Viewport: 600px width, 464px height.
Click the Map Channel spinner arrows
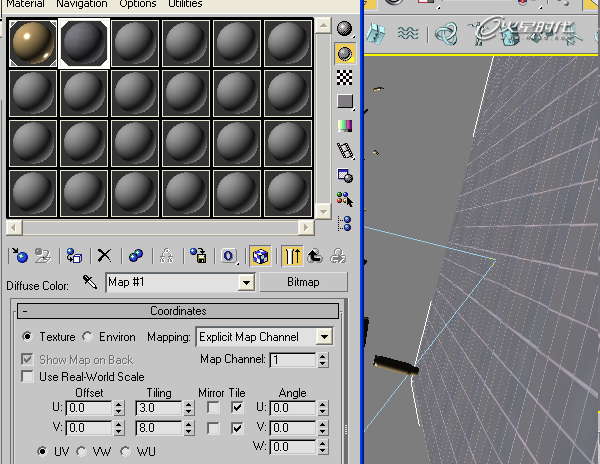click(x=323, y=360)
